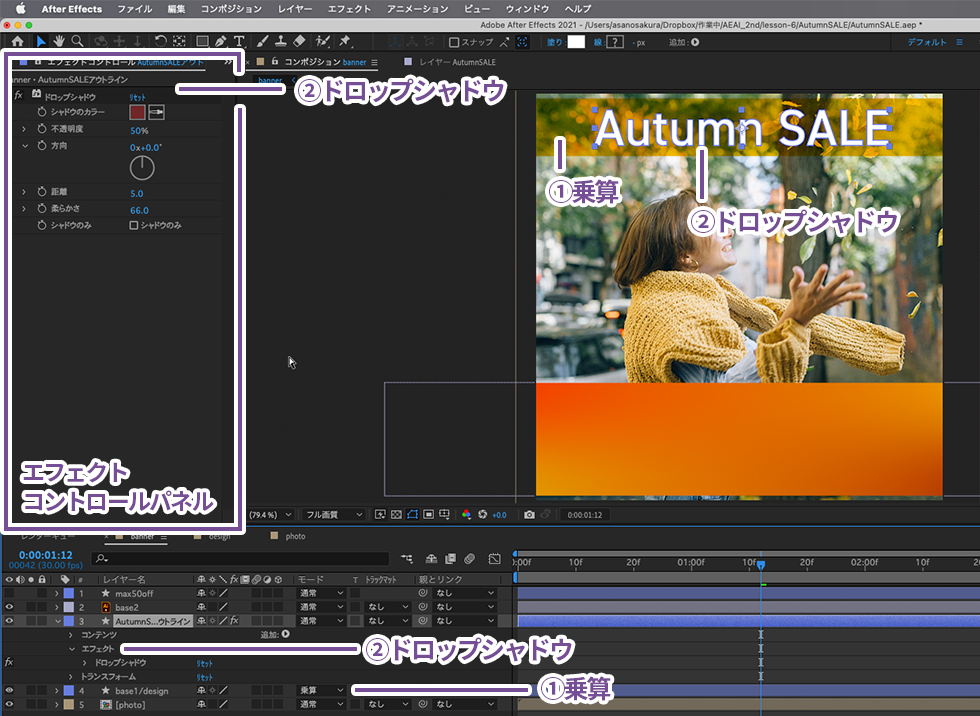Image resolution: width=980 pixels, height=716 pixels.
Task: Open the レイヤー menu
Action: pyautogui.click(x=294, y=9)
